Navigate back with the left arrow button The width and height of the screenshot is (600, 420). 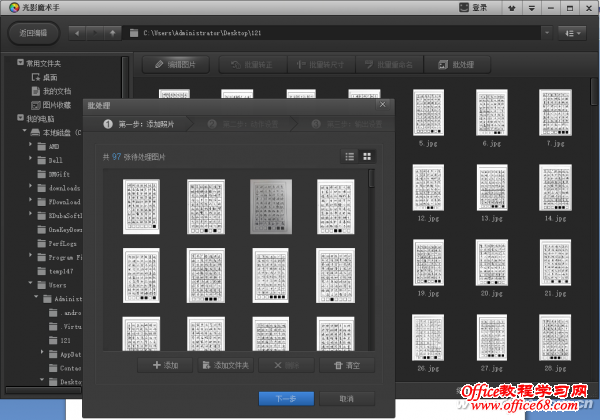(76, 33)
